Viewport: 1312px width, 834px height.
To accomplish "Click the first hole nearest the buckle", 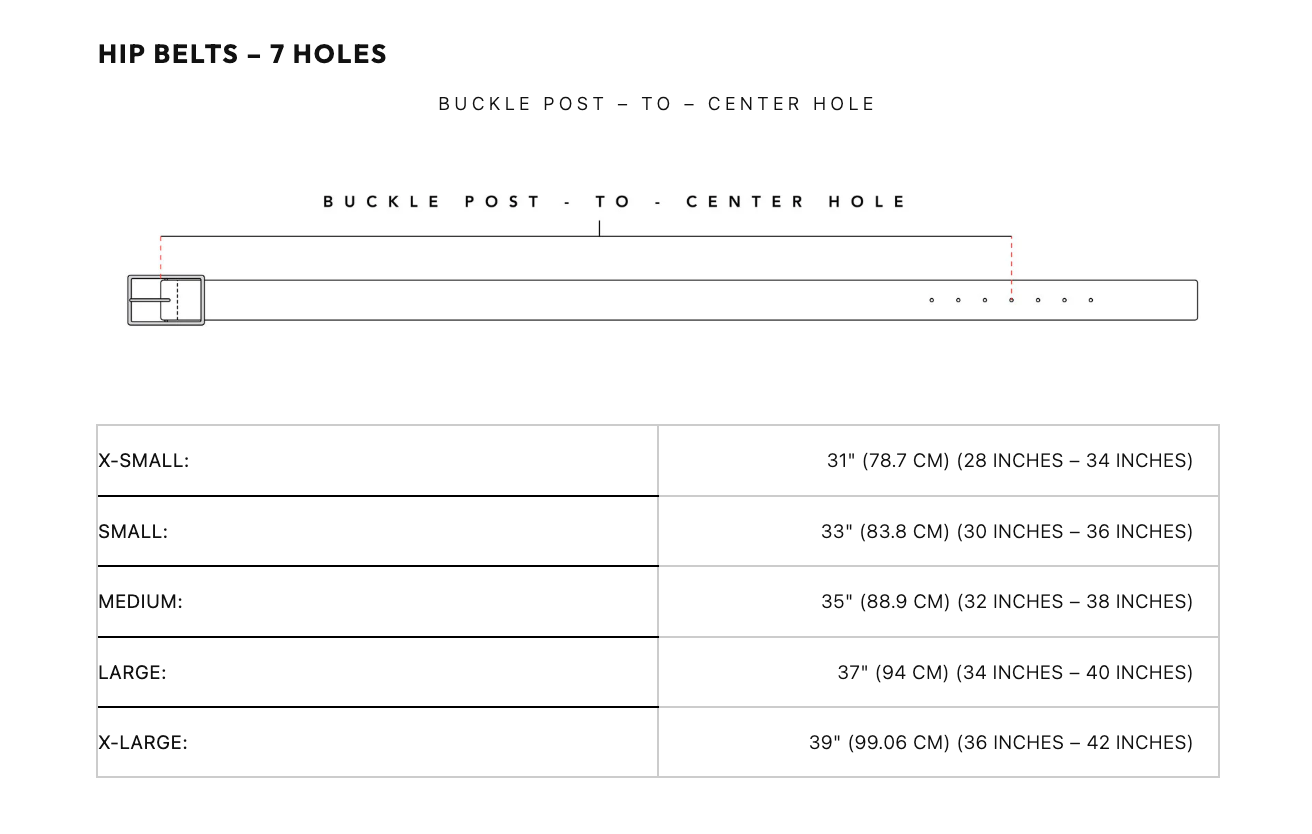I will [x=932, y=300].
